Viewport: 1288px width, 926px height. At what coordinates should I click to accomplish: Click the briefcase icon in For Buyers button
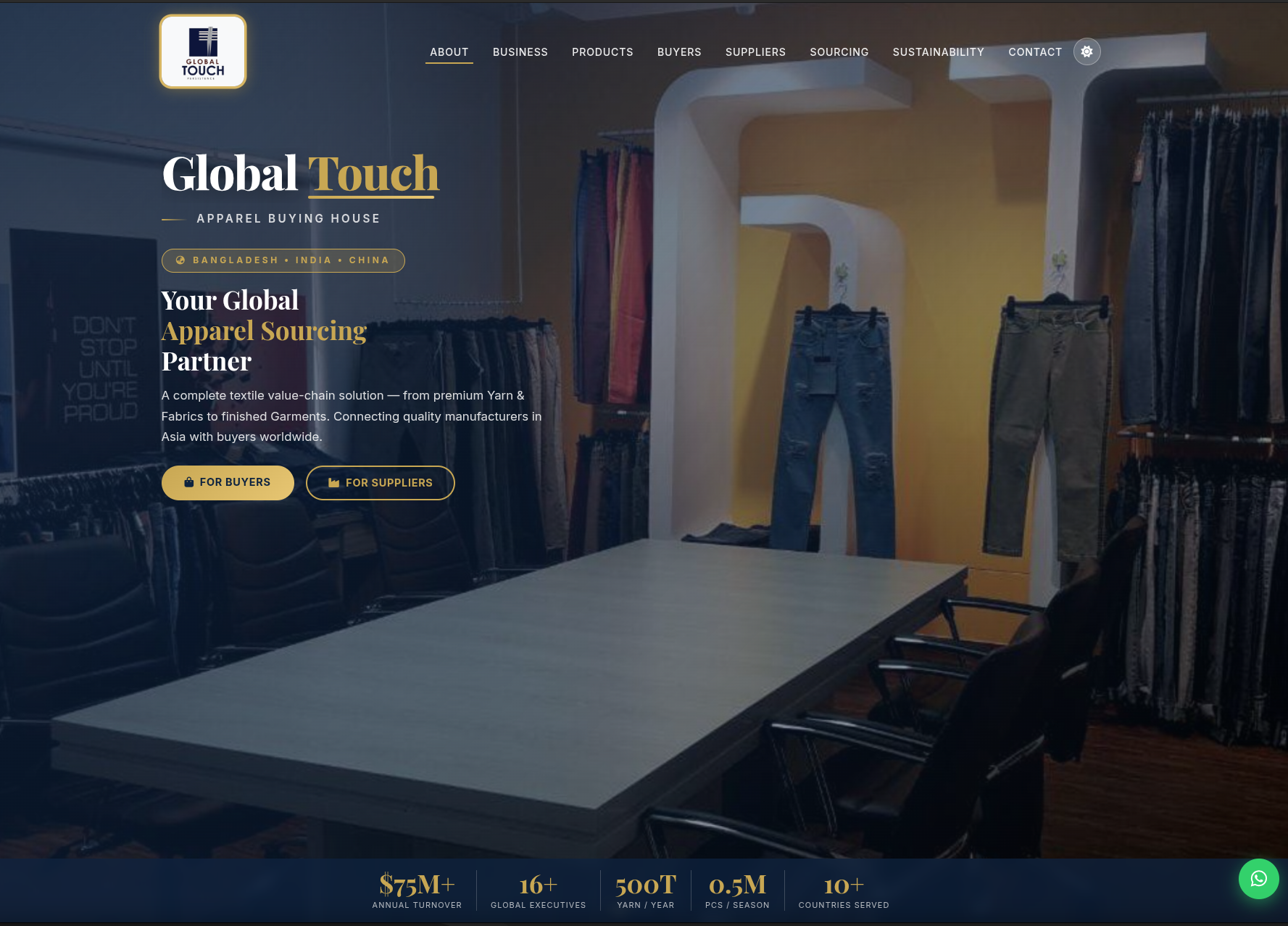(x=189, y=481)
